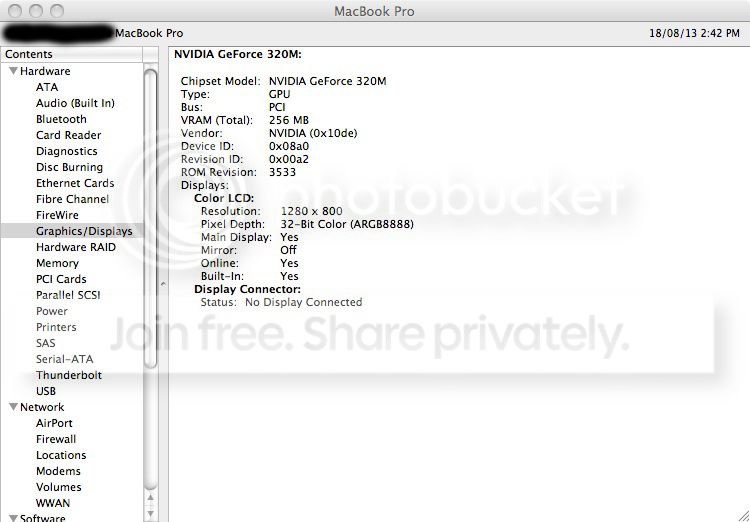Screen dimensions: 750x522
Task: Open the WWAN entry
Action: pos(53,503)
